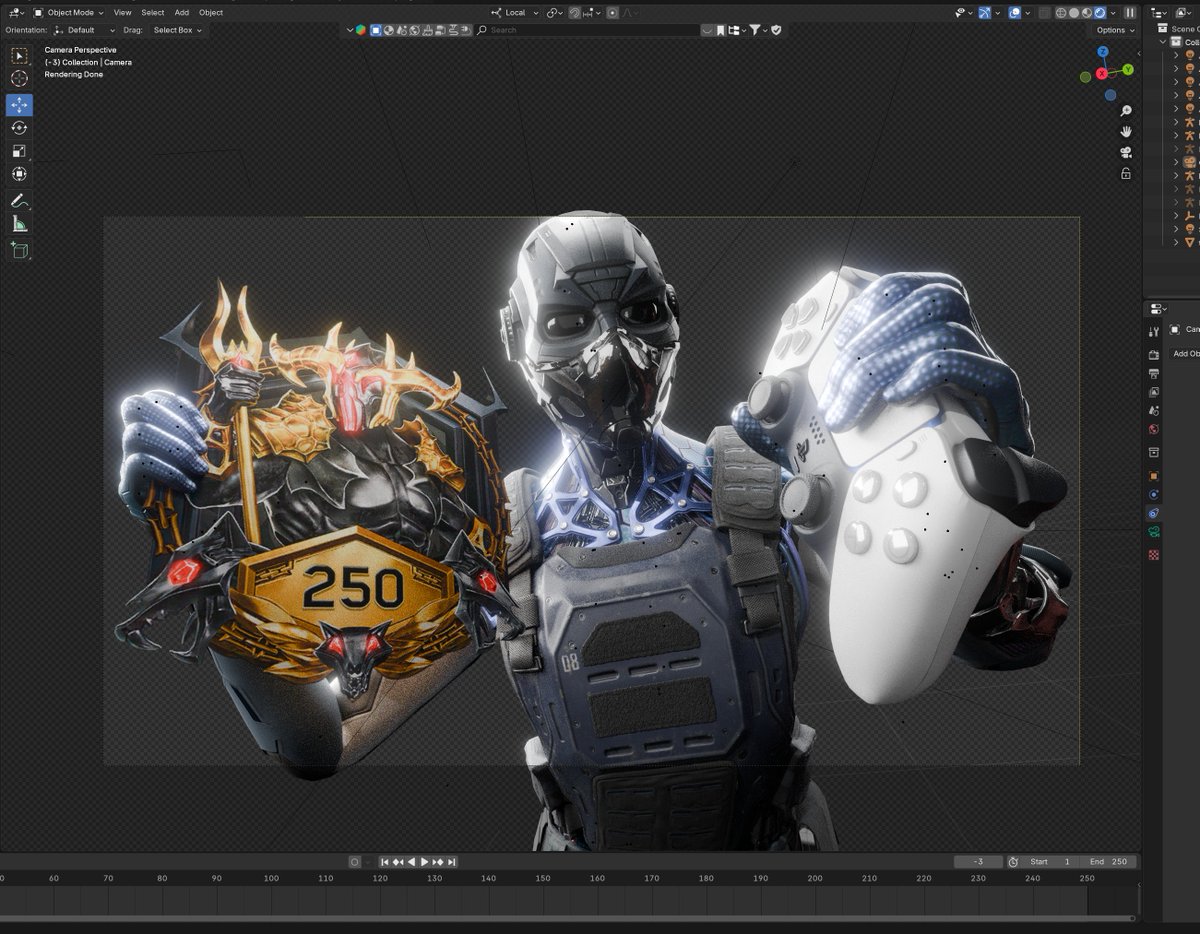Activate the Cursor tool

19,78
